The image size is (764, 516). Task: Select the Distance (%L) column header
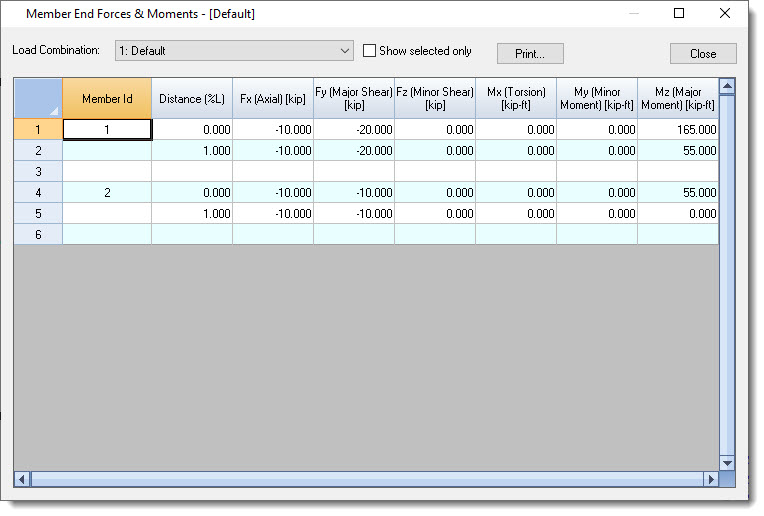(192, 98)
